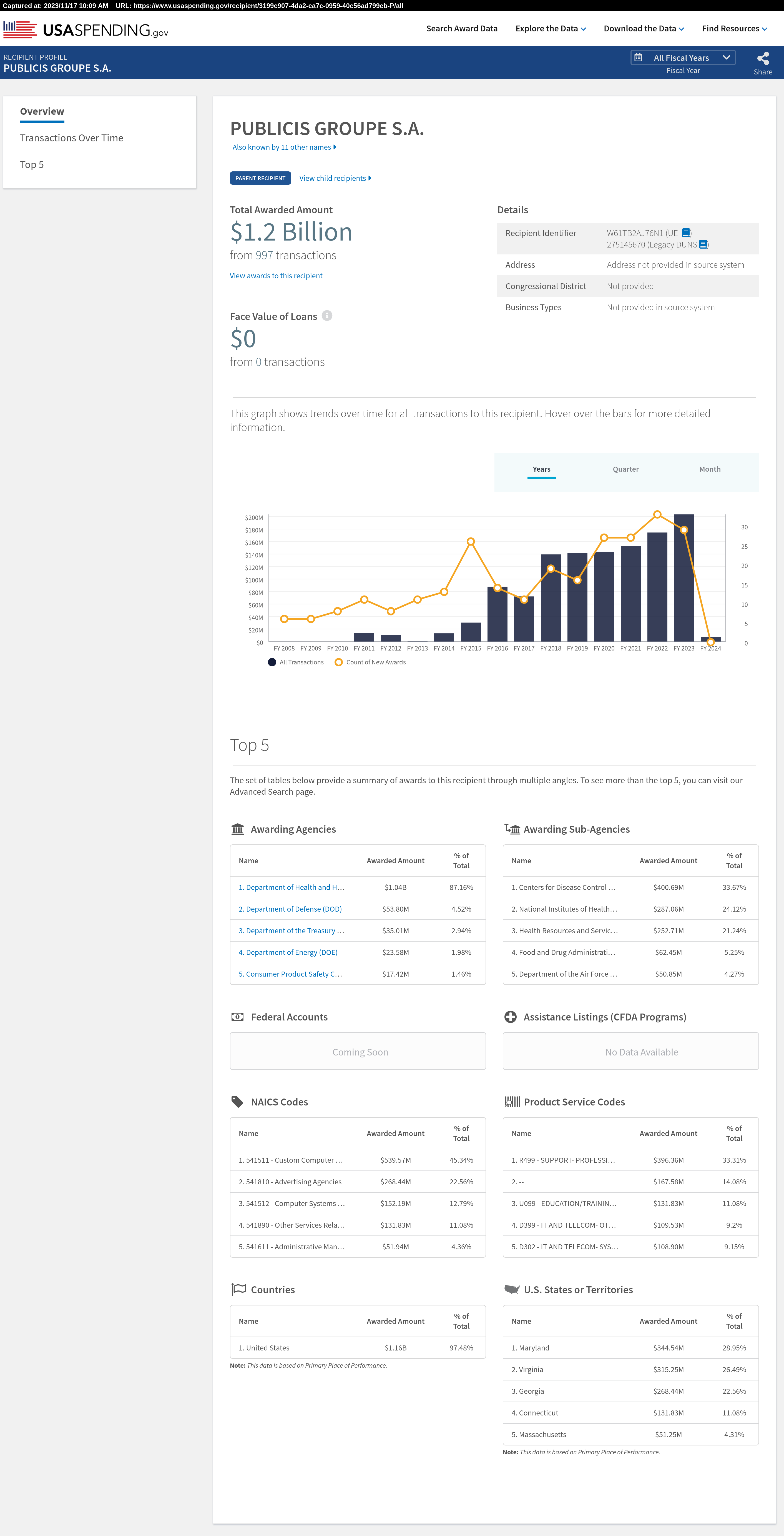Click the Awarding Agencies building icon

coord(237,829)
